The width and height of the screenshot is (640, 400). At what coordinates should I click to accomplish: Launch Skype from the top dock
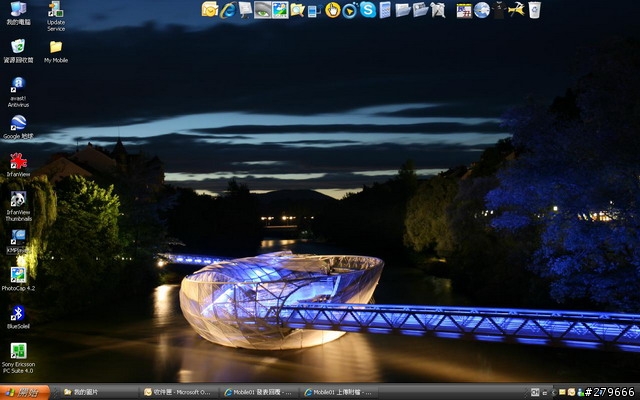[368, 10]
